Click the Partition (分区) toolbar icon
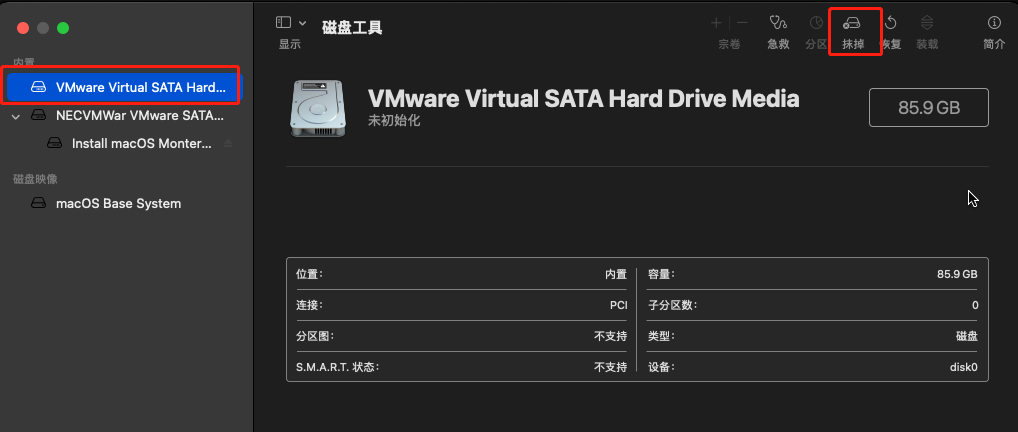This screenshot has width=1018, height=432. coord(816,23)
